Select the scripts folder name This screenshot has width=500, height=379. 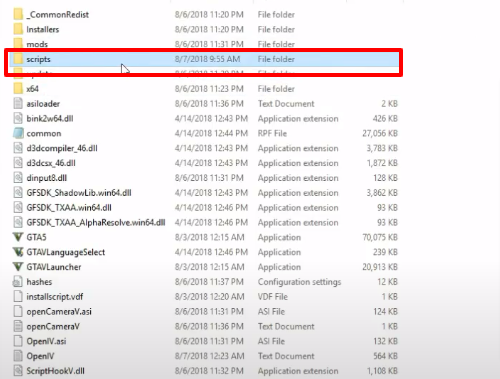point(38,59)
